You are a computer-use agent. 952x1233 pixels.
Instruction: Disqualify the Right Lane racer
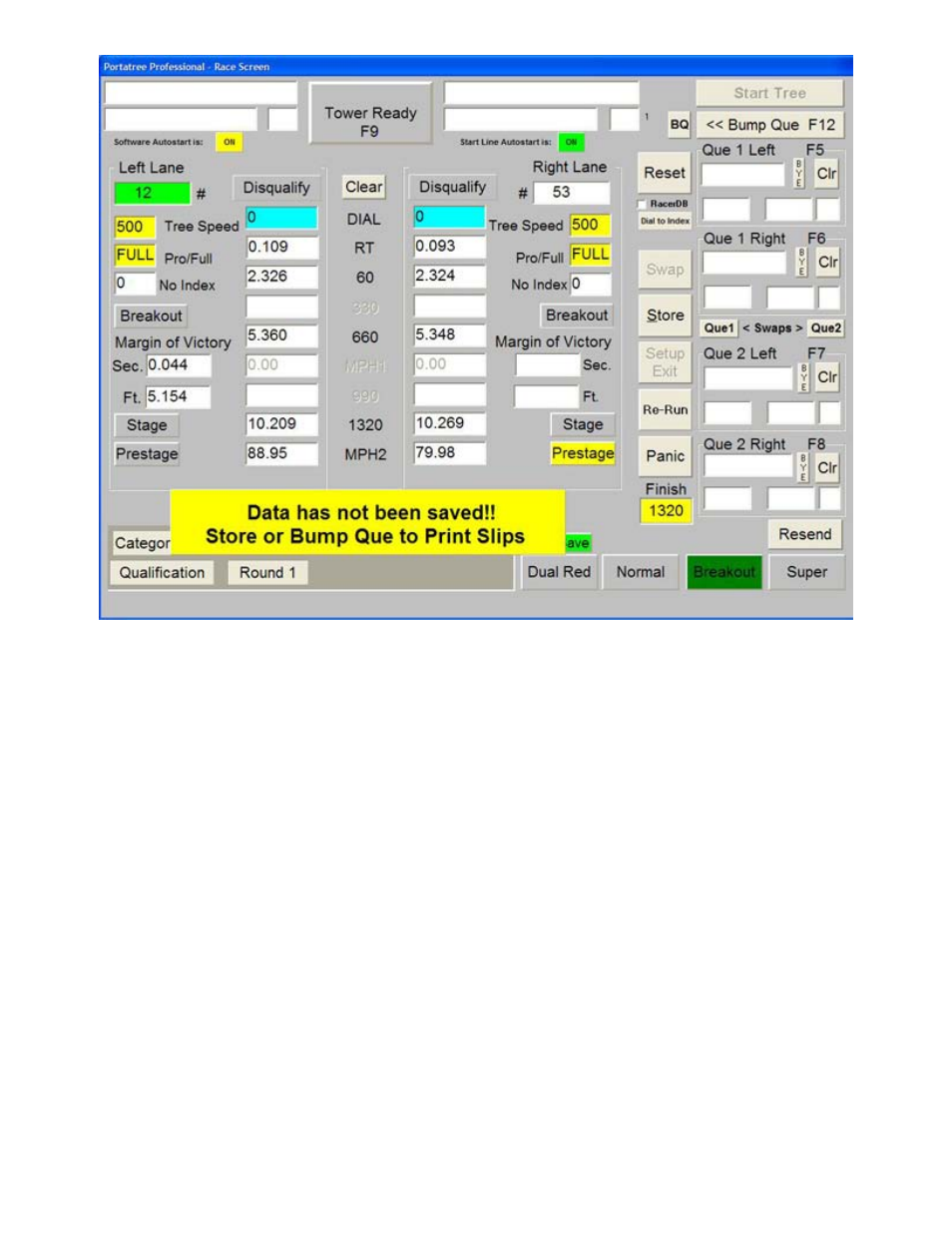point(452,187)
